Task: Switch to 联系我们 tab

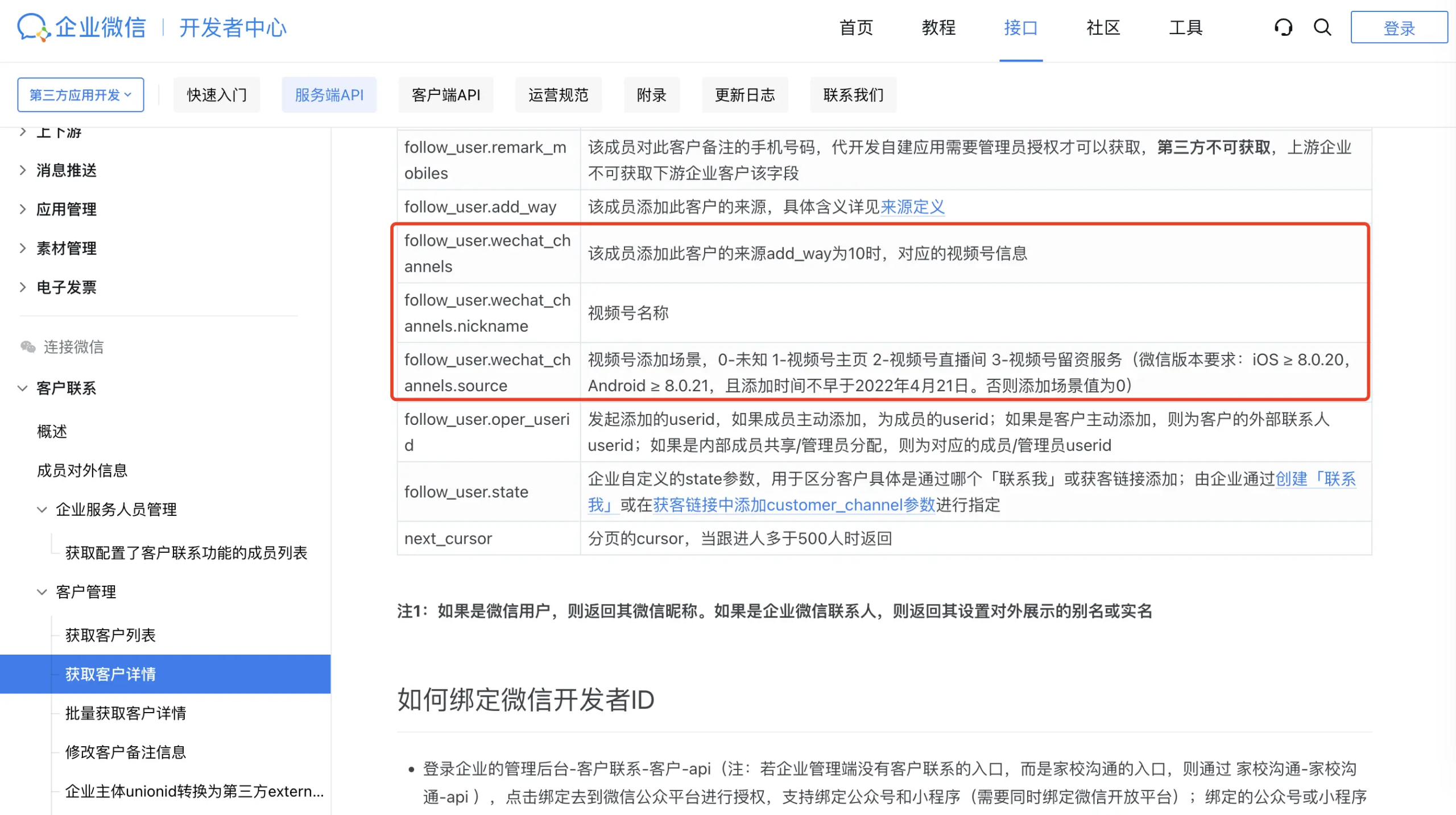Action: coord(854,95)
